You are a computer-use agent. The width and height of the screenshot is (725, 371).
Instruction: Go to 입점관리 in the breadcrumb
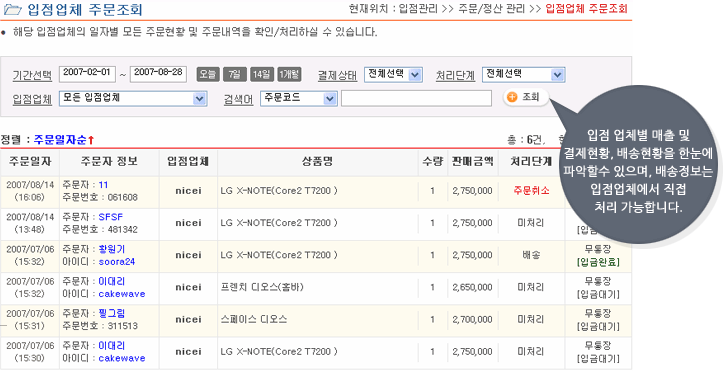click(x=418, y=8)
